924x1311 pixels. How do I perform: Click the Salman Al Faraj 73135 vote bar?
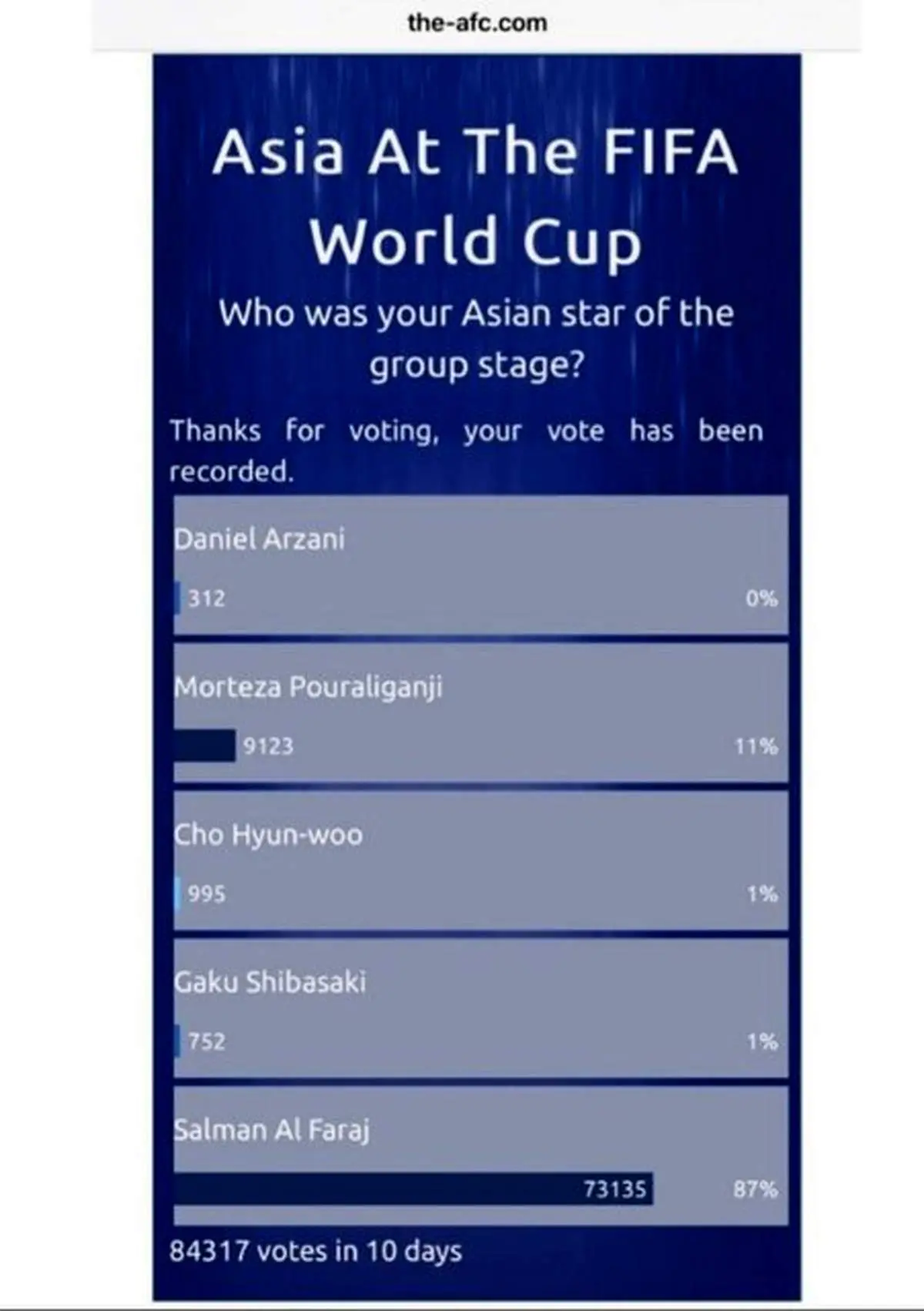click(x=413, y=1189)
